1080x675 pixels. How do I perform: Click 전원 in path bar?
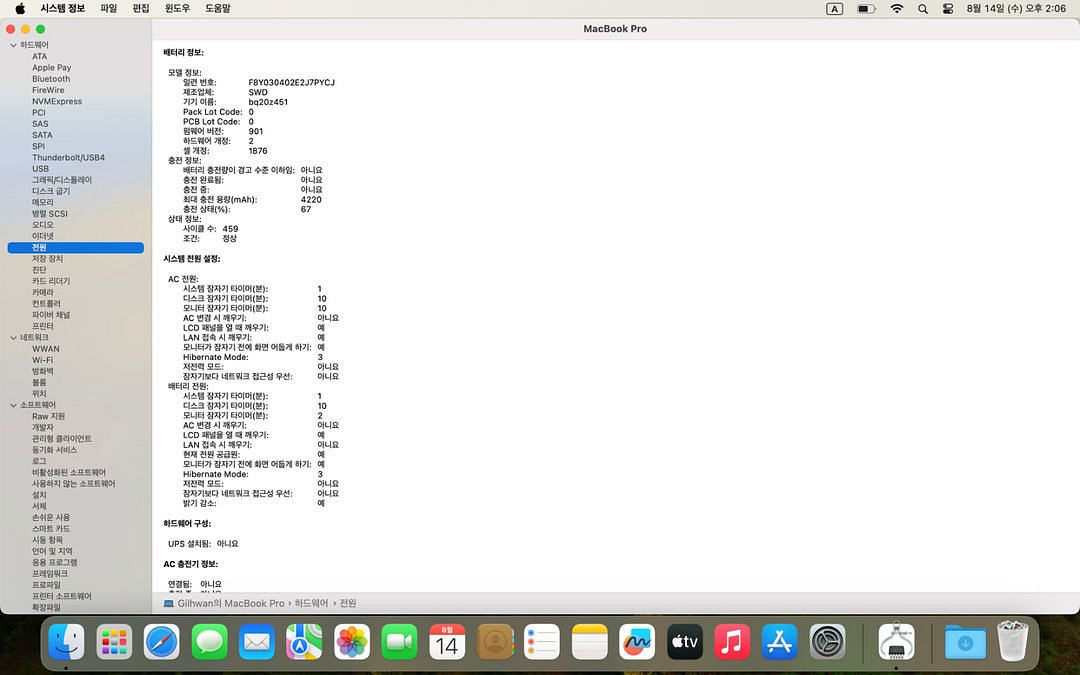point(348,603)
